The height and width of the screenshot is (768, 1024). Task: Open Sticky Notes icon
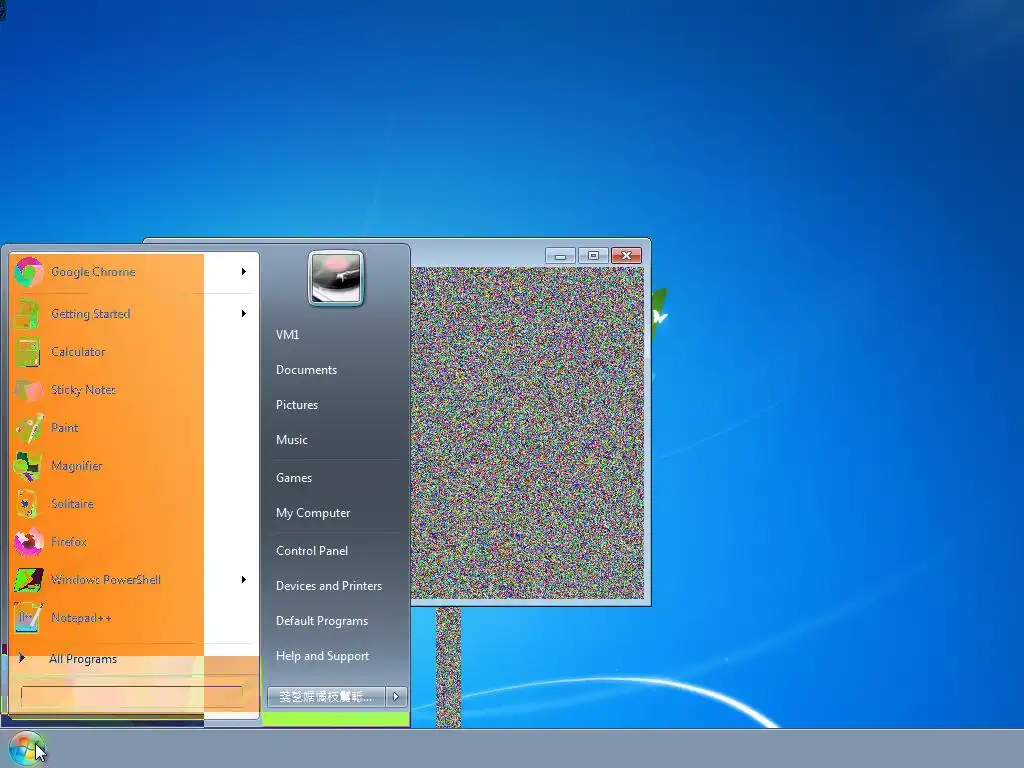pyautogui.click(x=28, y=390)
